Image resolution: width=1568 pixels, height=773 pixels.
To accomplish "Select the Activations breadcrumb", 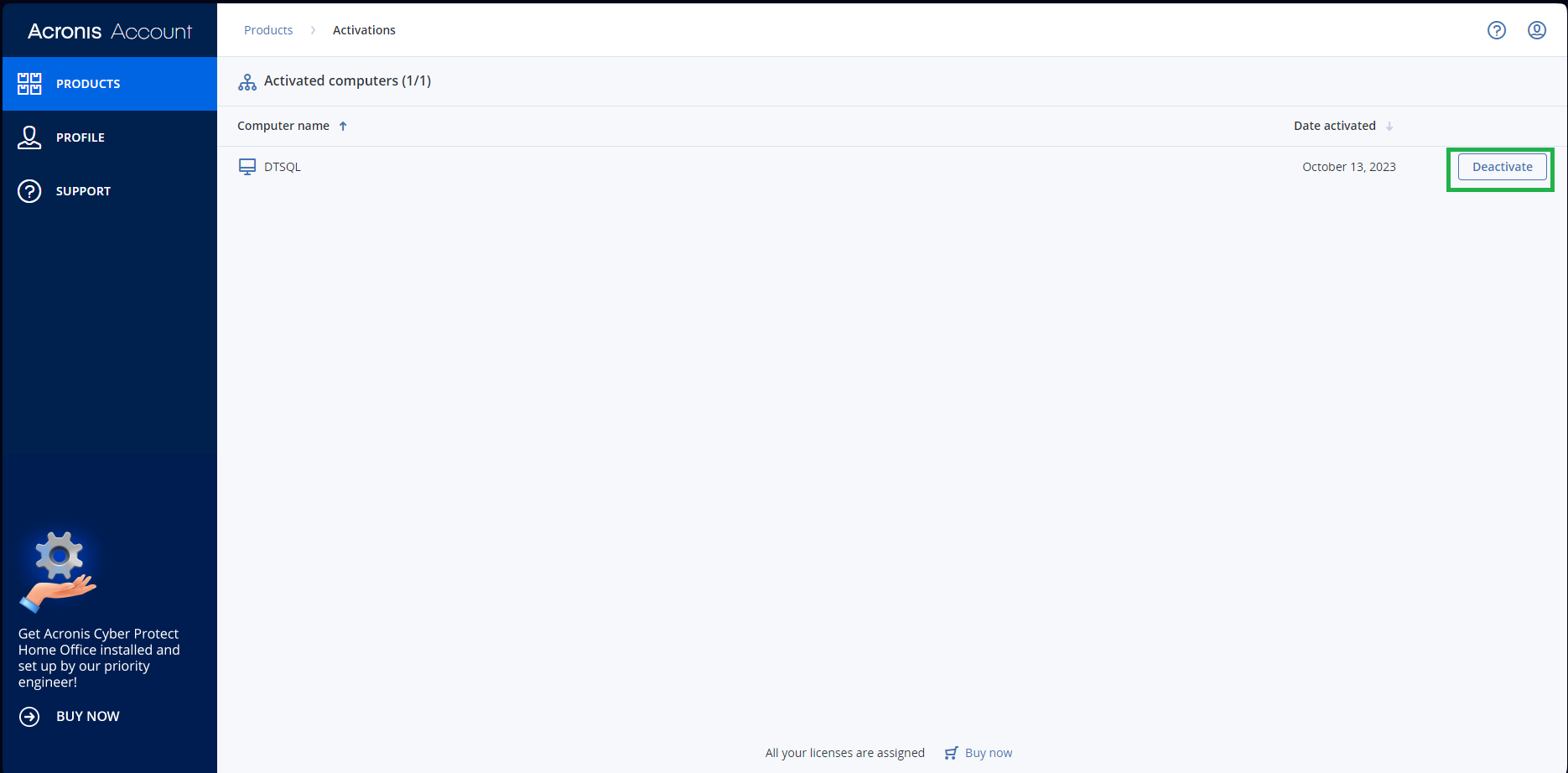I will pos(364,30).
